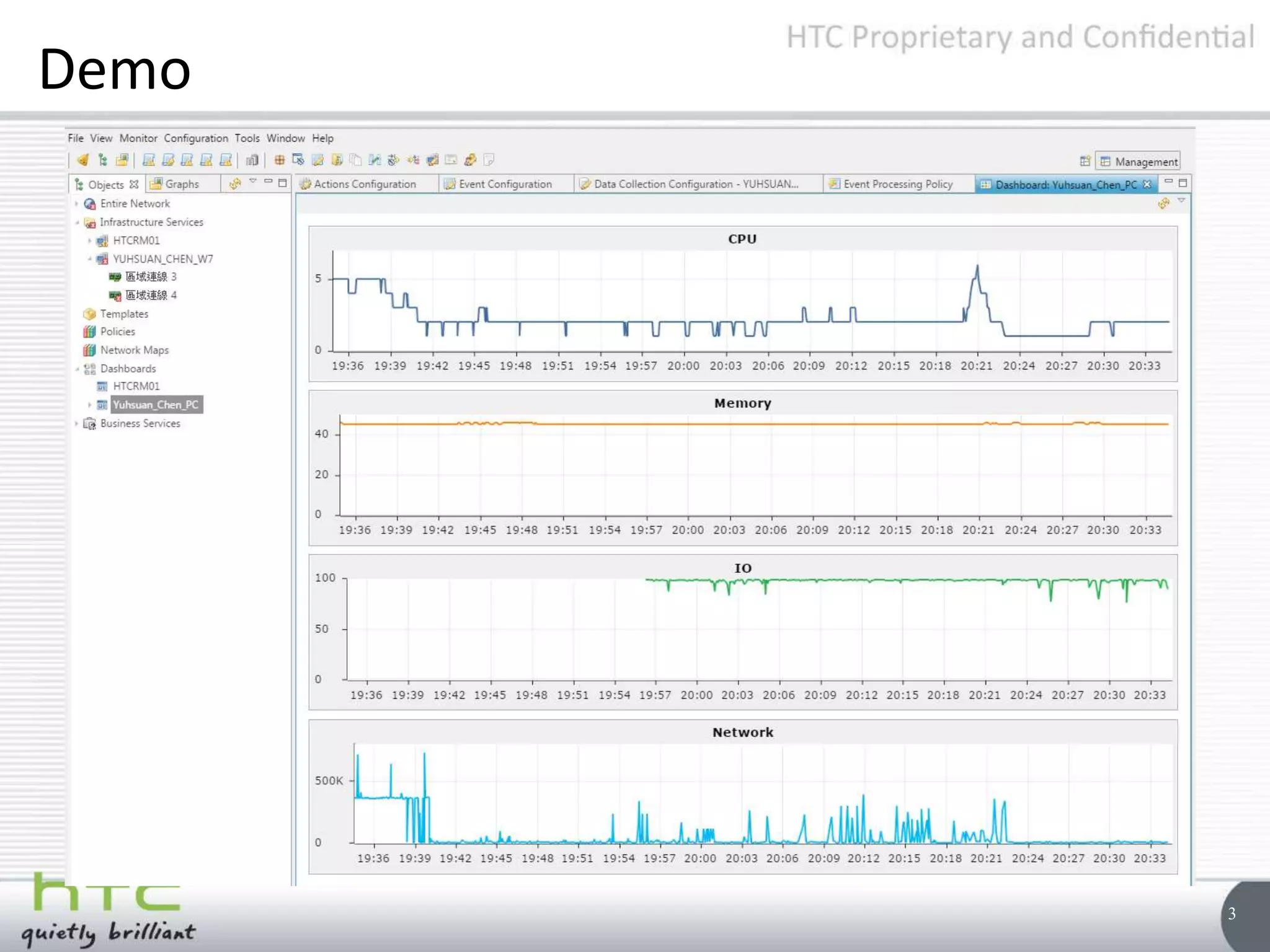Close the Dashboard: Yuhsuan_Chen_PC tab
1270x952 pixels.
(1147, 184)
